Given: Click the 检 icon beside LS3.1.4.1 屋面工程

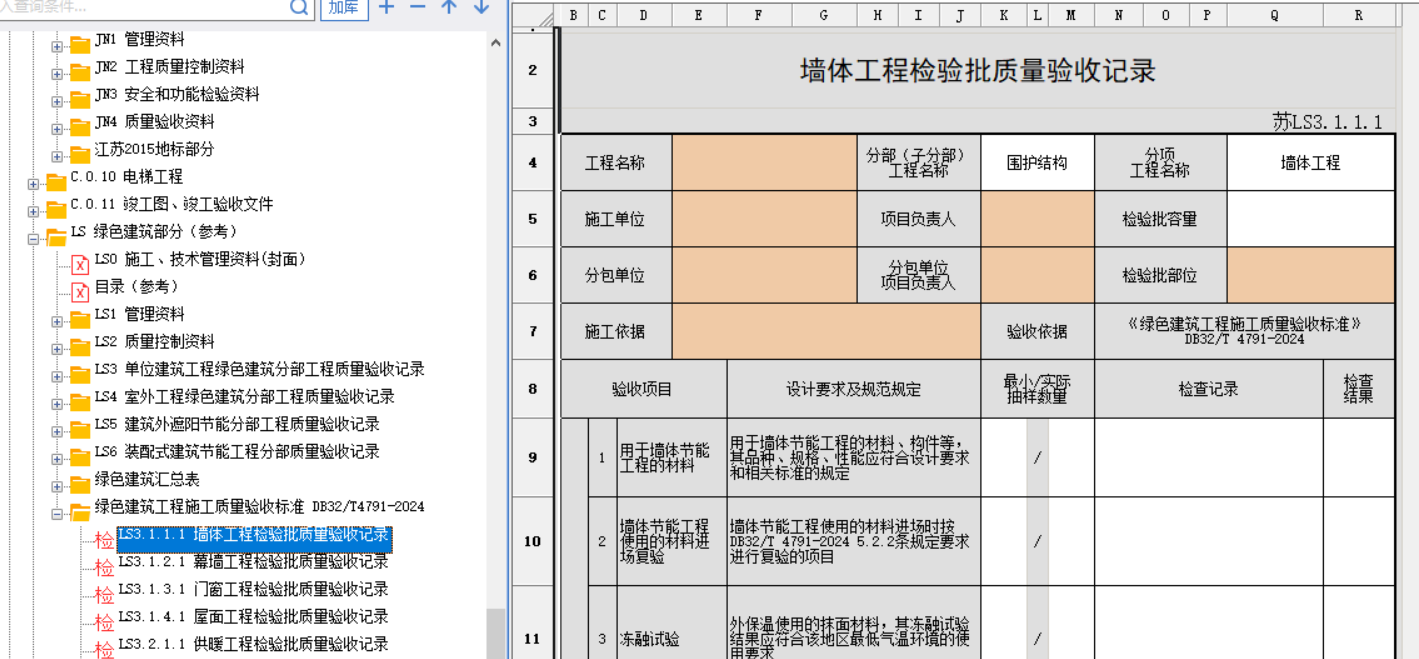Looking at the screenshot, I should (104, 623).
